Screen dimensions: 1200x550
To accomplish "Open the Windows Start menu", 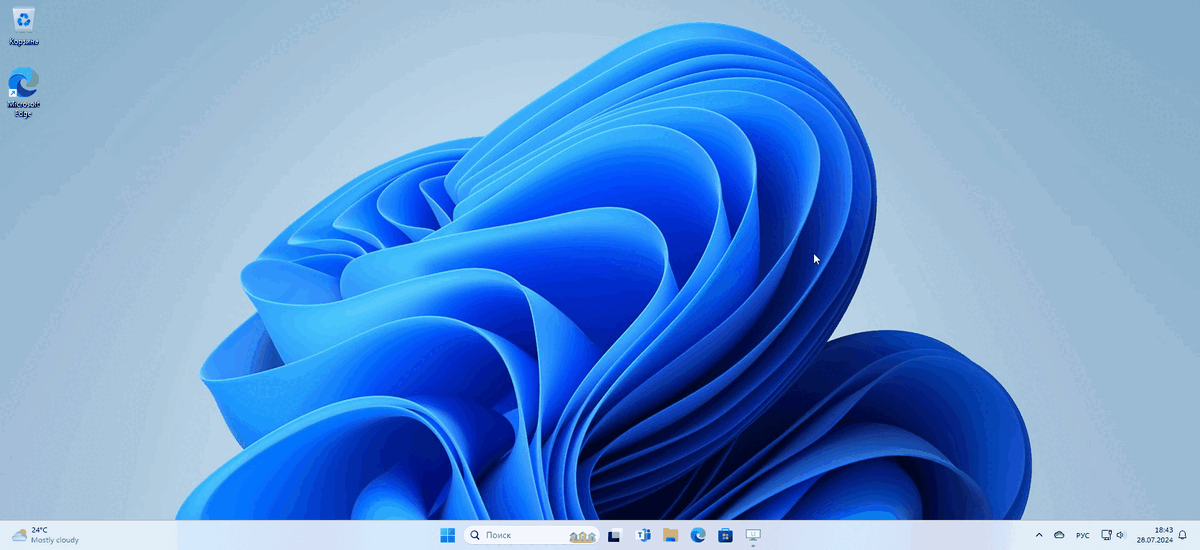I will (x=447, y=535).
